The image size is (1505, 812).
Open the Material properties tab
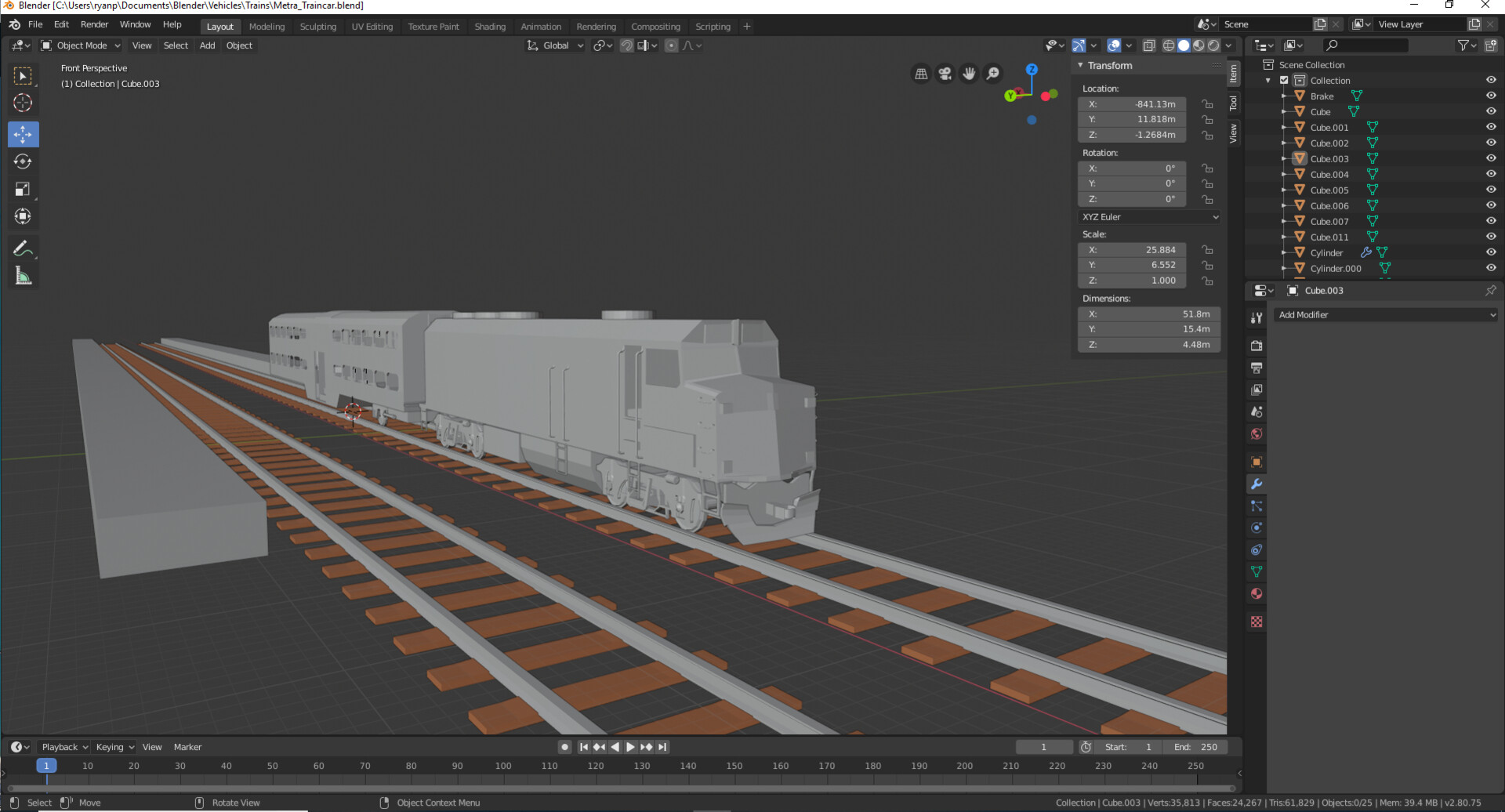point(1256,593)
